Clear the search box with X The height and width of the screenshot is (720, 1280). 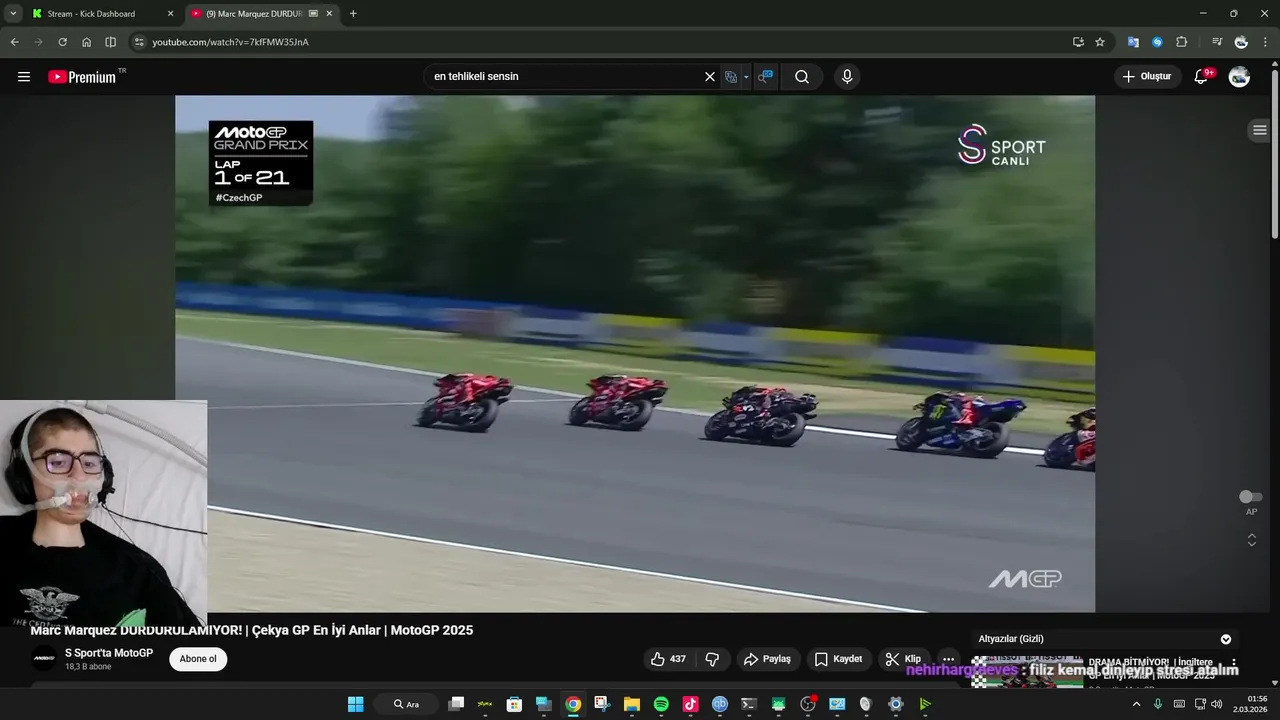click(x=710, y=76)
